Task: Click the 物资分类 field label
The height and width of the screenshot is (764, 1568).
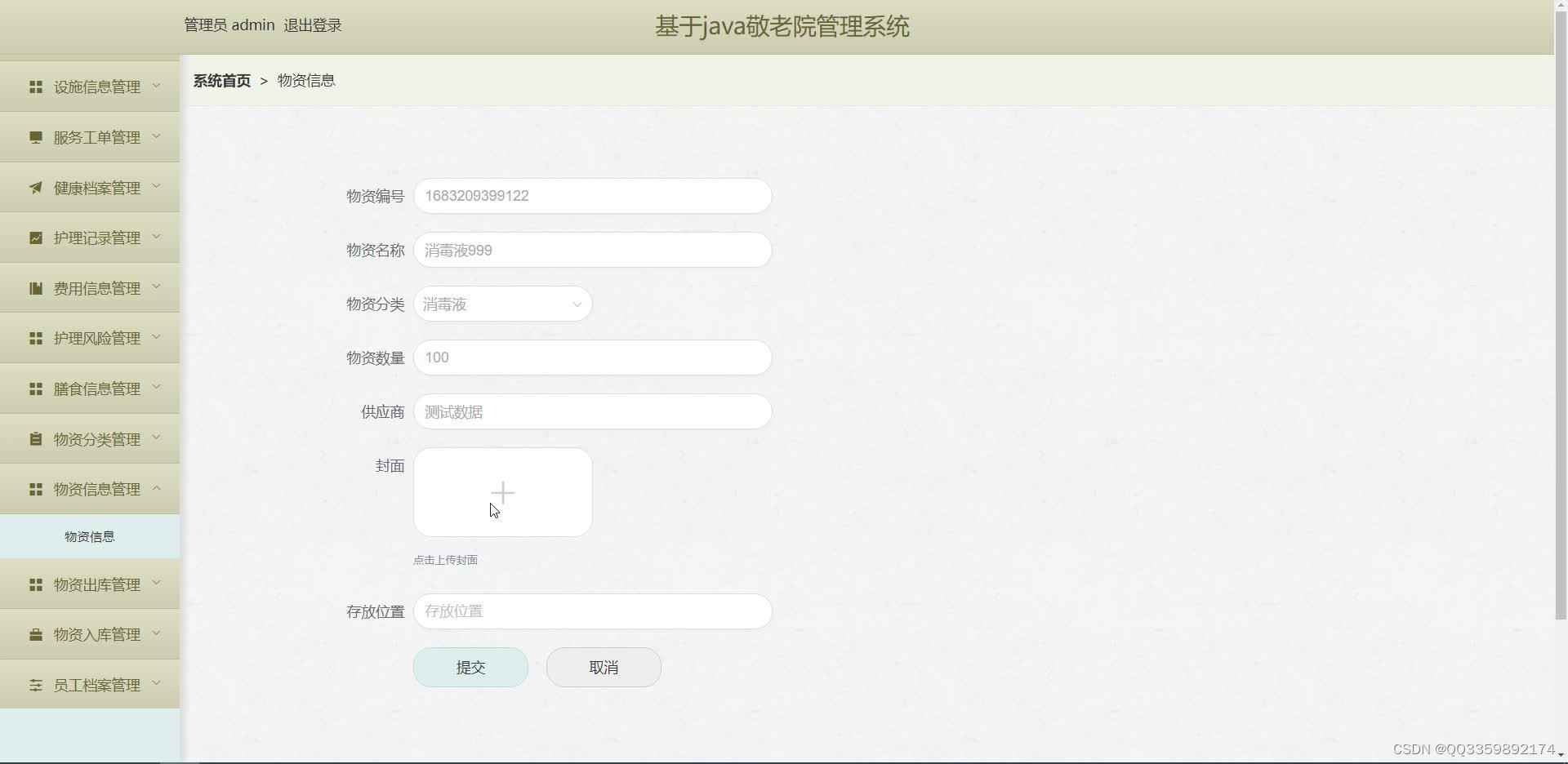Action: 376,304
